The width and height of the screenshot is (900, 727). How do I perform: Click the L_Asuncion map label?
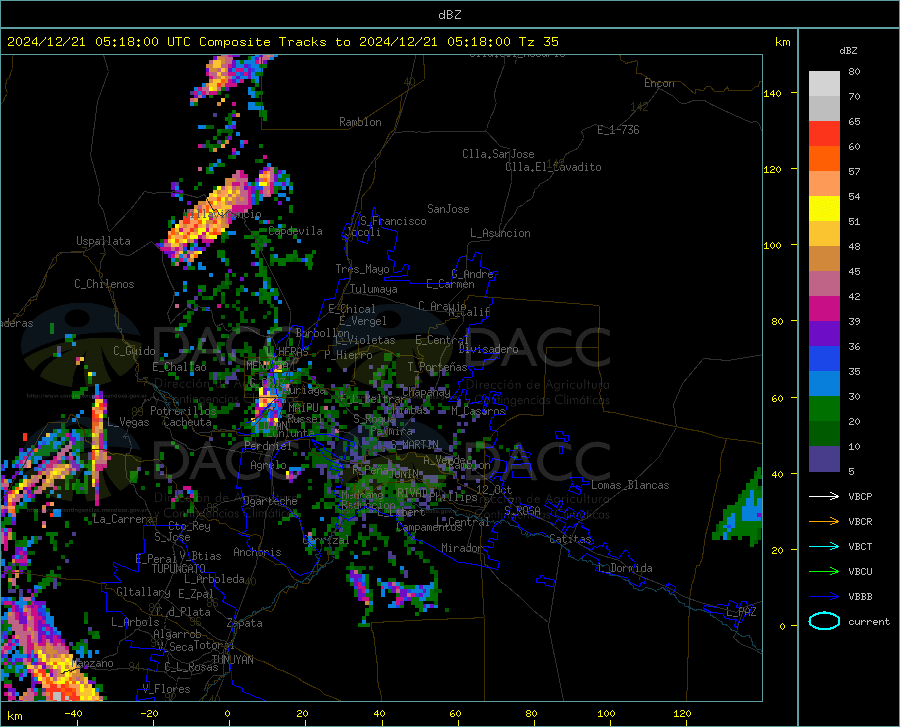coord(500,233)
